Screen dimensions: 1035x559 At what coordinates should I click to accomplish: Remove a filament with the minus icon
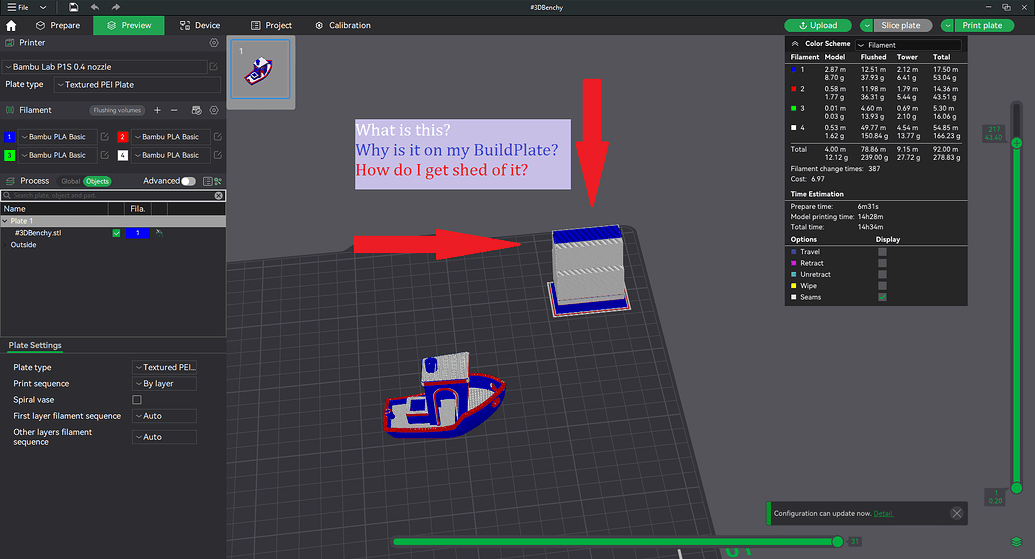pyautogui.click(x=174, y=110)
